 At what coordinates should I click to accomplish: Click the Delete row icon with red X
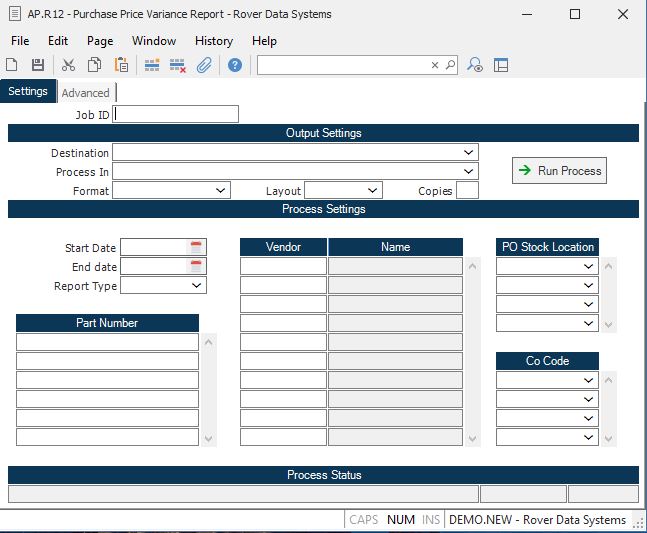click(178, 65)
